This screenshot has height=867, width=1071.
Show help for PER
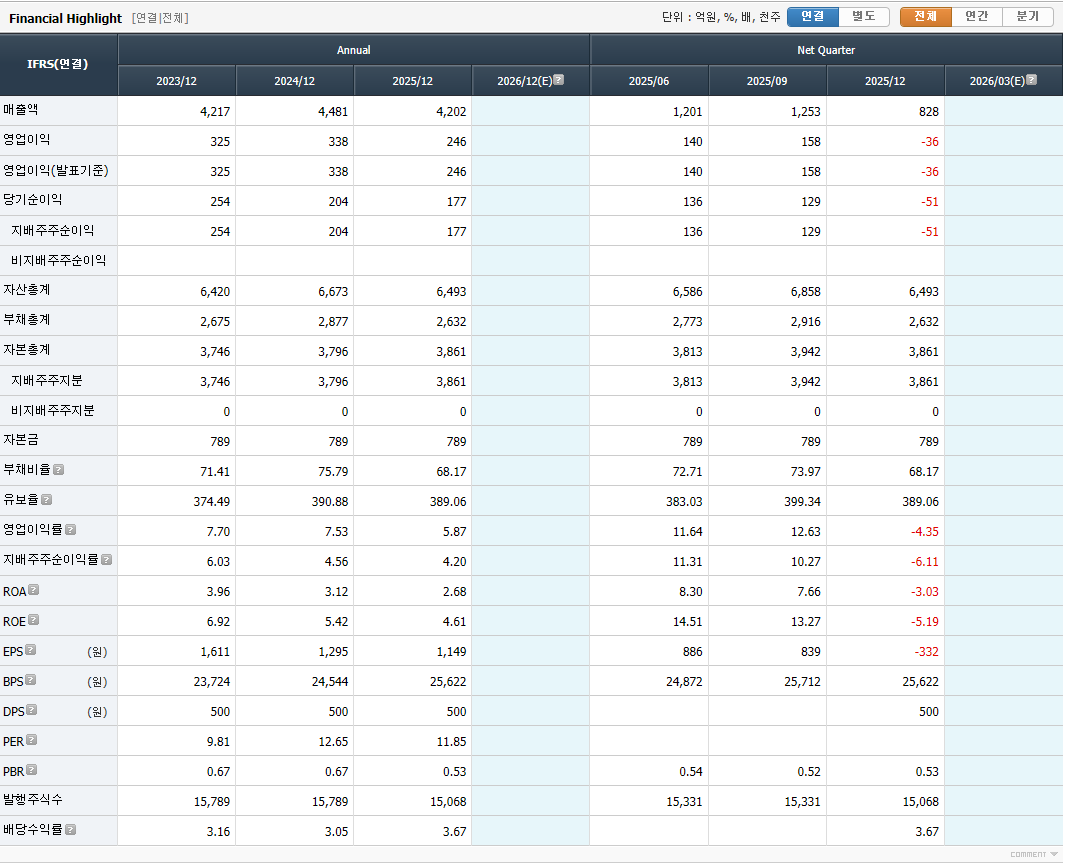[31, 741]
